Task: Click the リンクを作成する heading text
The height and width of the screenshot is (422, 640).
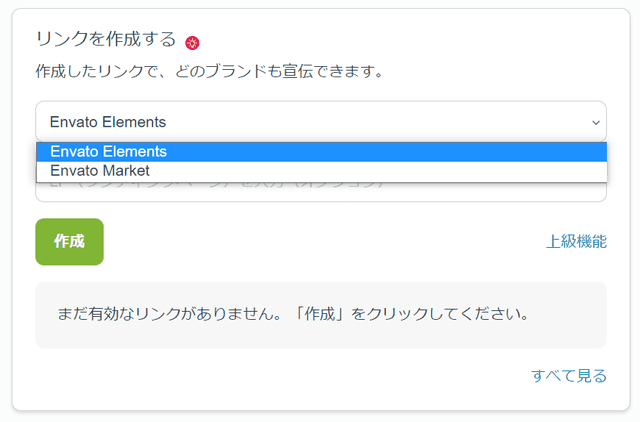Action: click(x=106, y=40)
